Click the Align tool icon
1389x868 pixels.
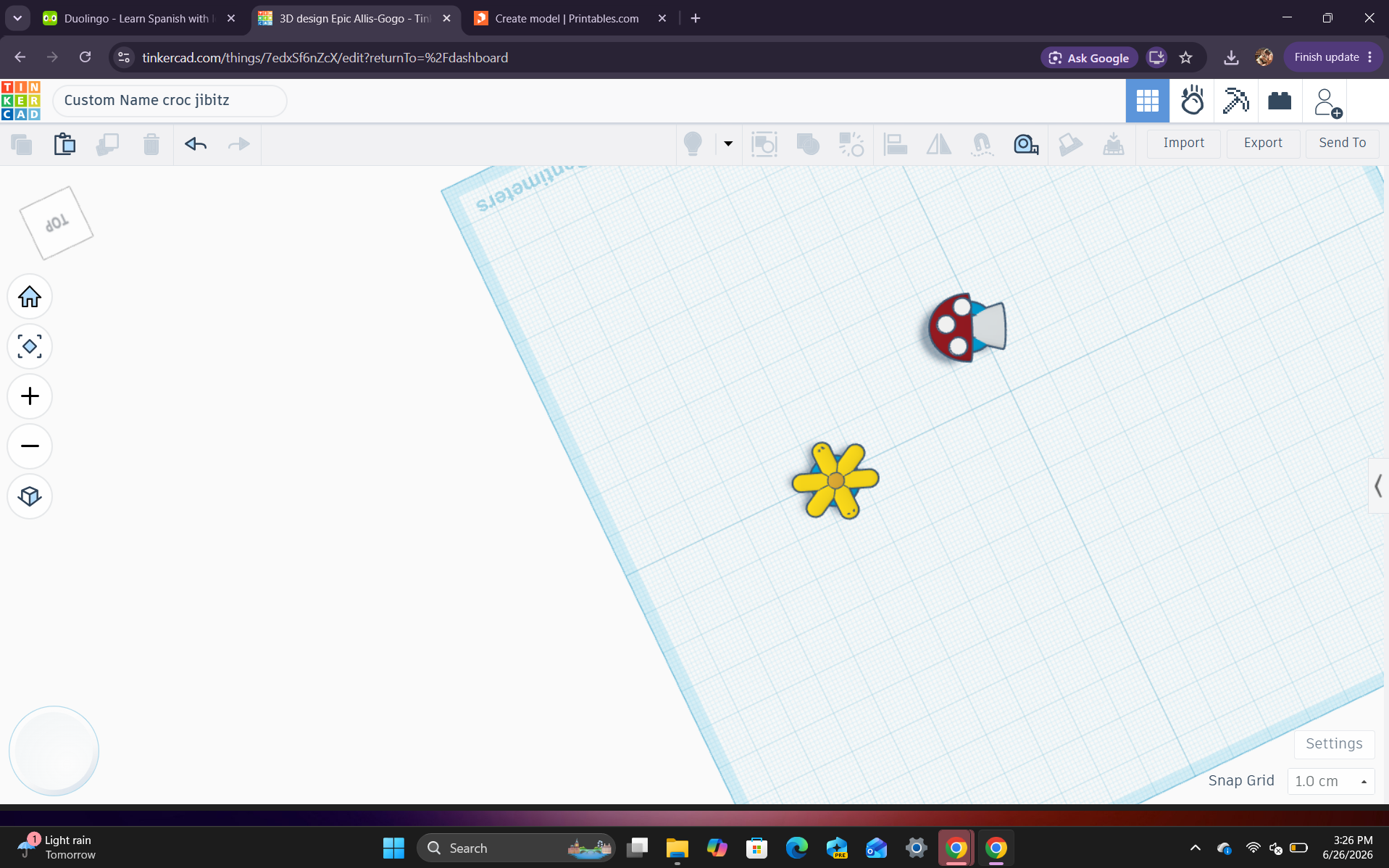896,143
